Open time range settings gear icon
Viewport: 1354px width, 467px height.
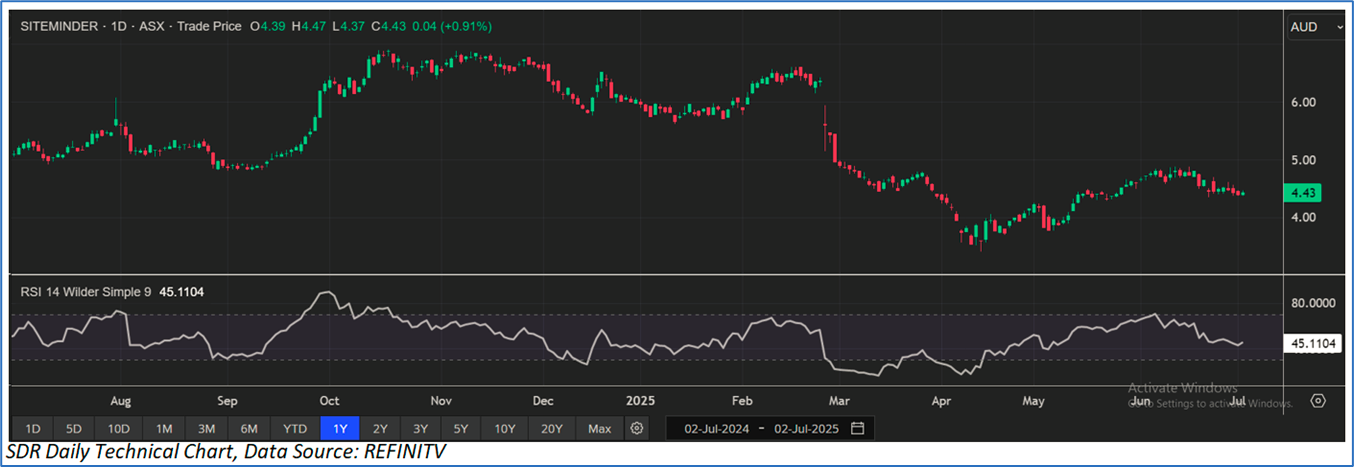click(636, 429)
